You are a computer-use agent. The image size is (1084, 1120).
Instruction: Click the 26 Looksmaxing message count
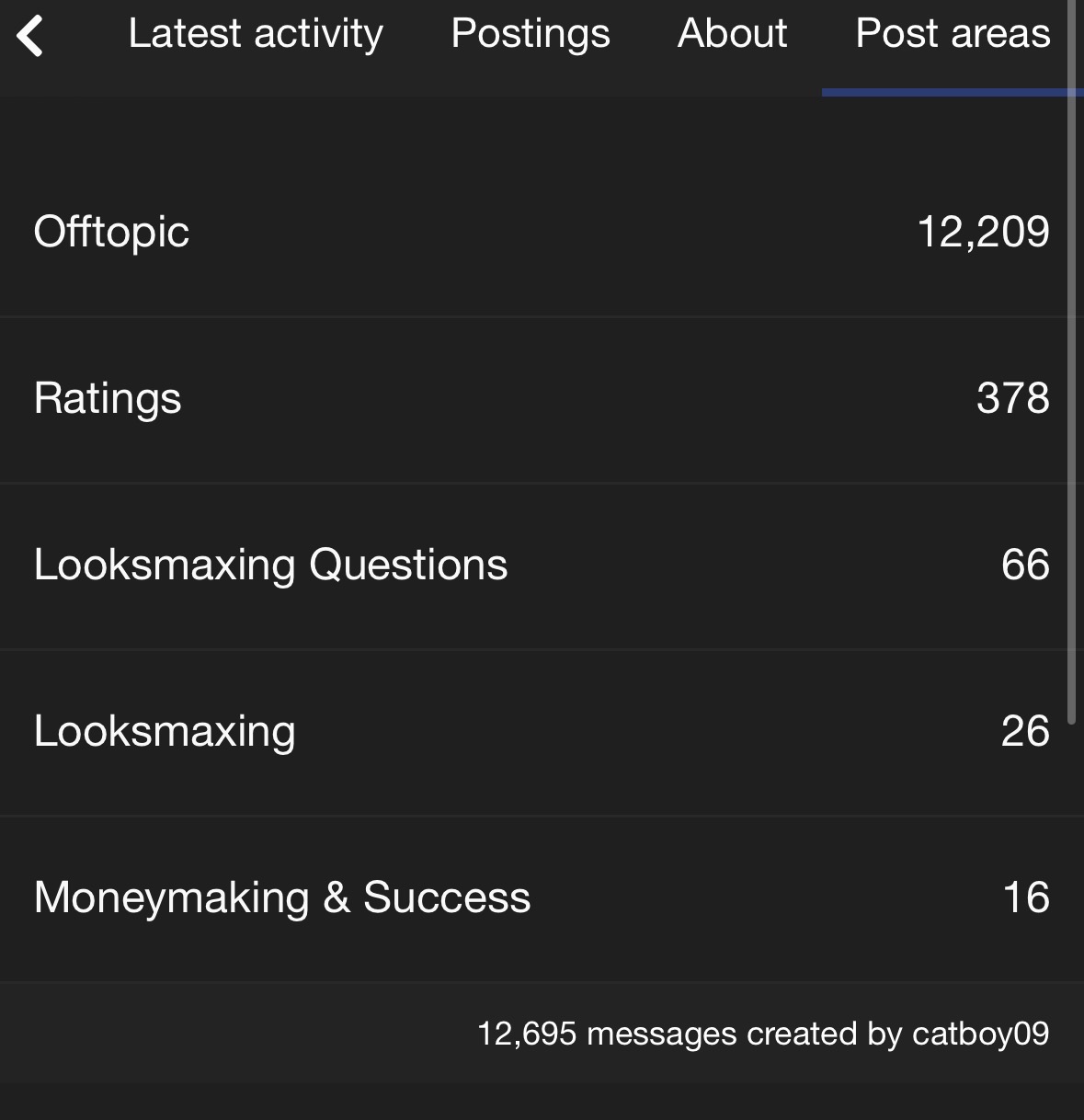click(1025, 731)
